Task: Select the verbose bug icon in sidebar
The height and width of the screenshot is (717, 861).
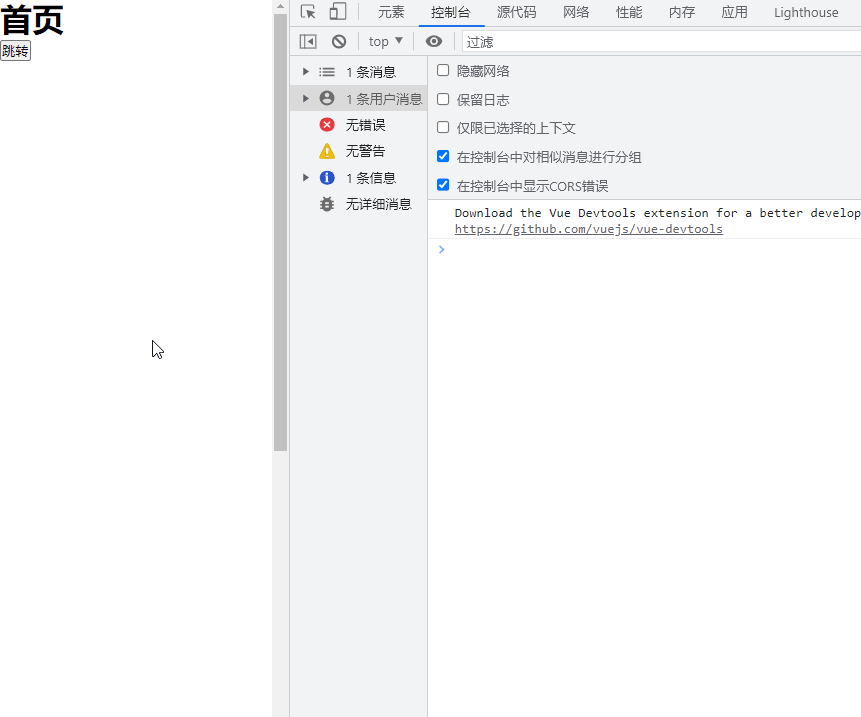Action: (326, 203)
